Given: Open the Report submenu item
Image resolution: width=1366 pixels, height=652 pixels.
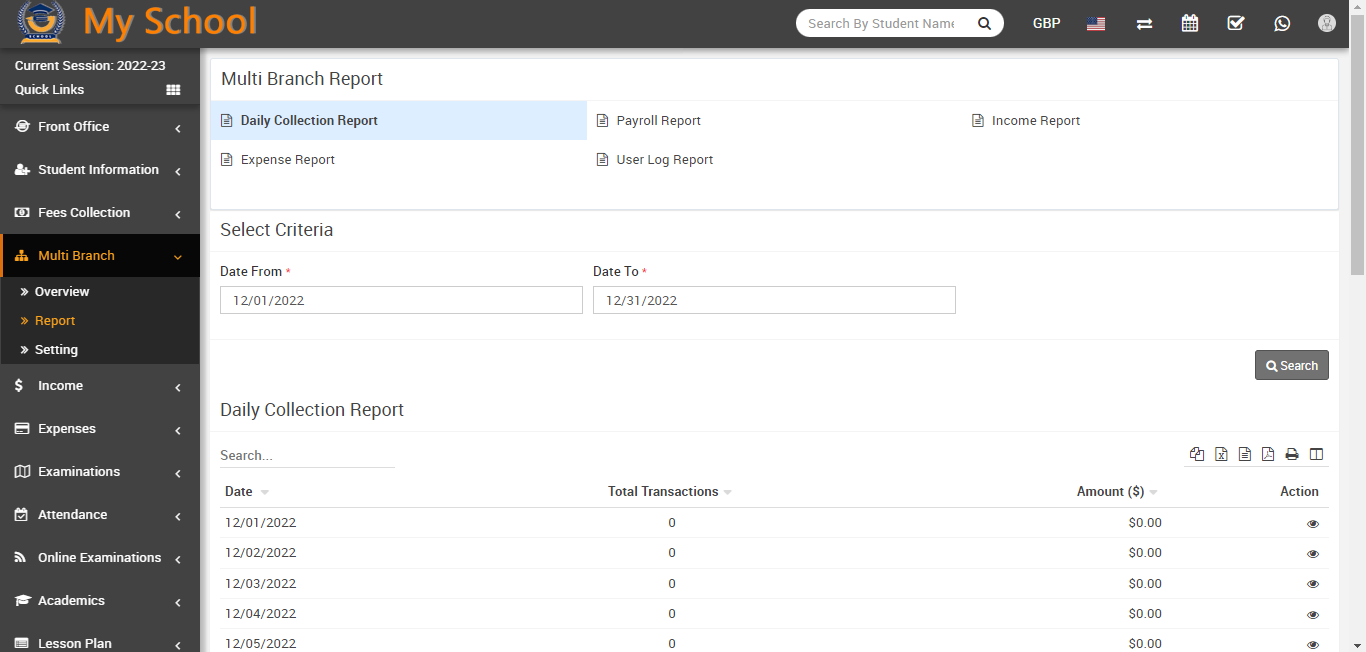Looking at the screenshot, I should coord(55,321).
